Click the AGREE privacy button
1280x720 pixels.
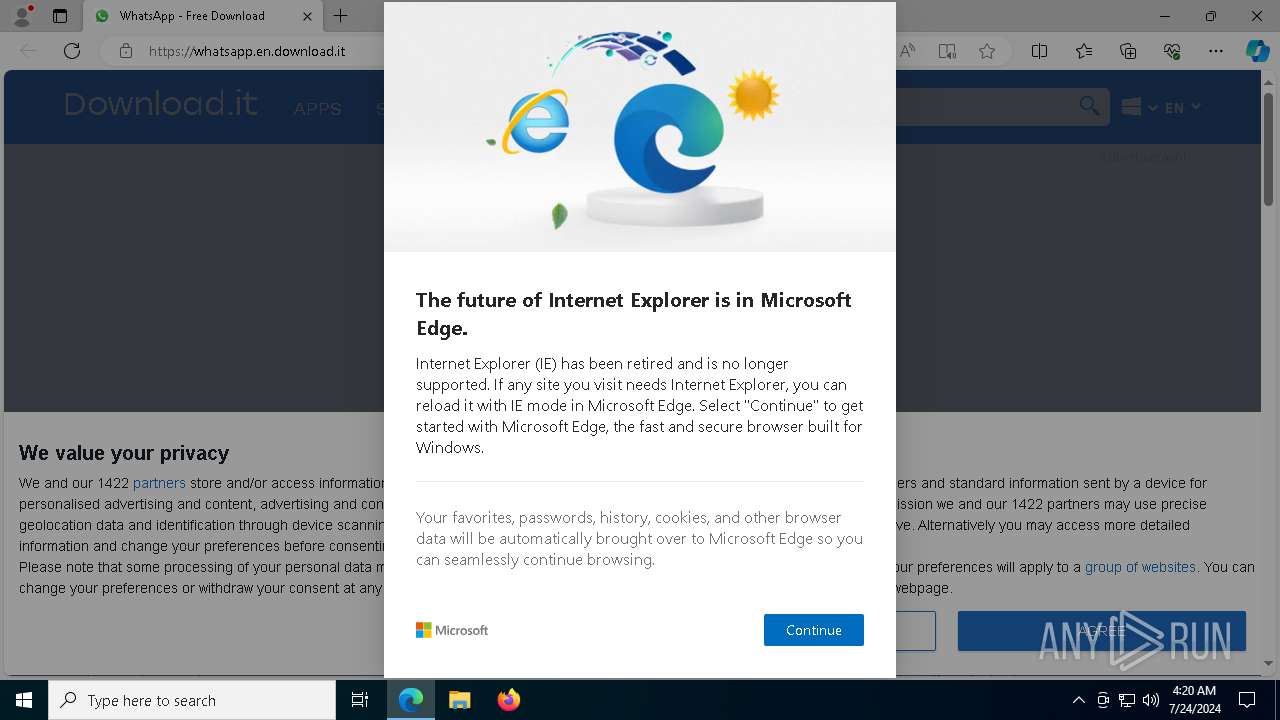[1102, 631]
